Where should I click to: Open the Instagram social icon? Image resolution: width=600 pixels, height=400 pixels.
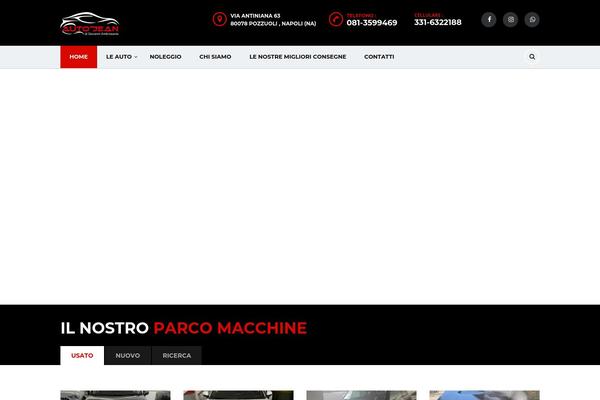pyautogui.click(x=510, y=20)
